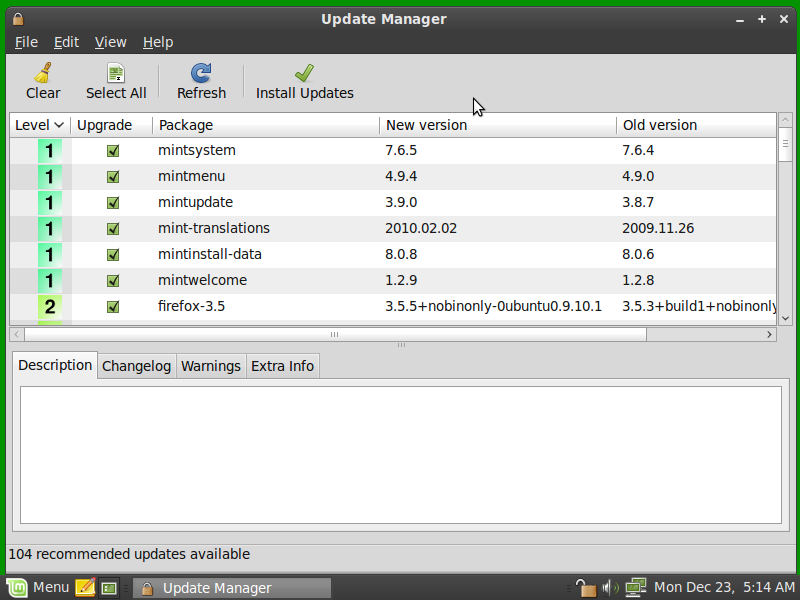The height and width of the screenshot is (600, 800).
Task: Click the vertical scrollbar thumb of package list
Action: coord(785,144)
